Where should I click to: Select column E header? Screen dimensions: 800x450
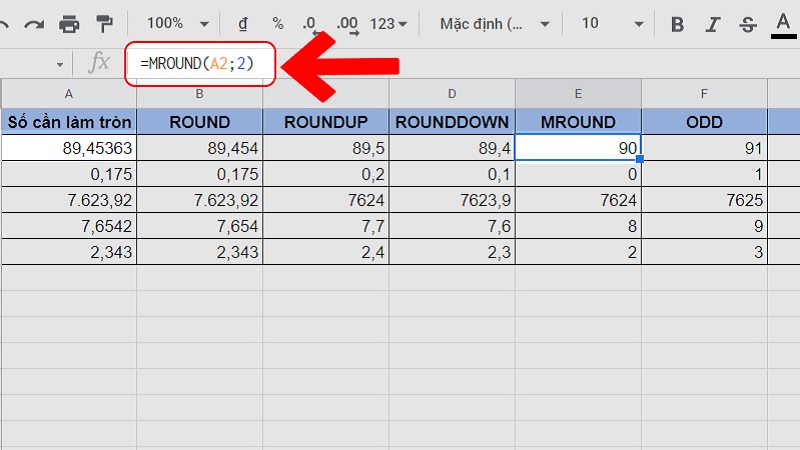(x=578, y=93)
